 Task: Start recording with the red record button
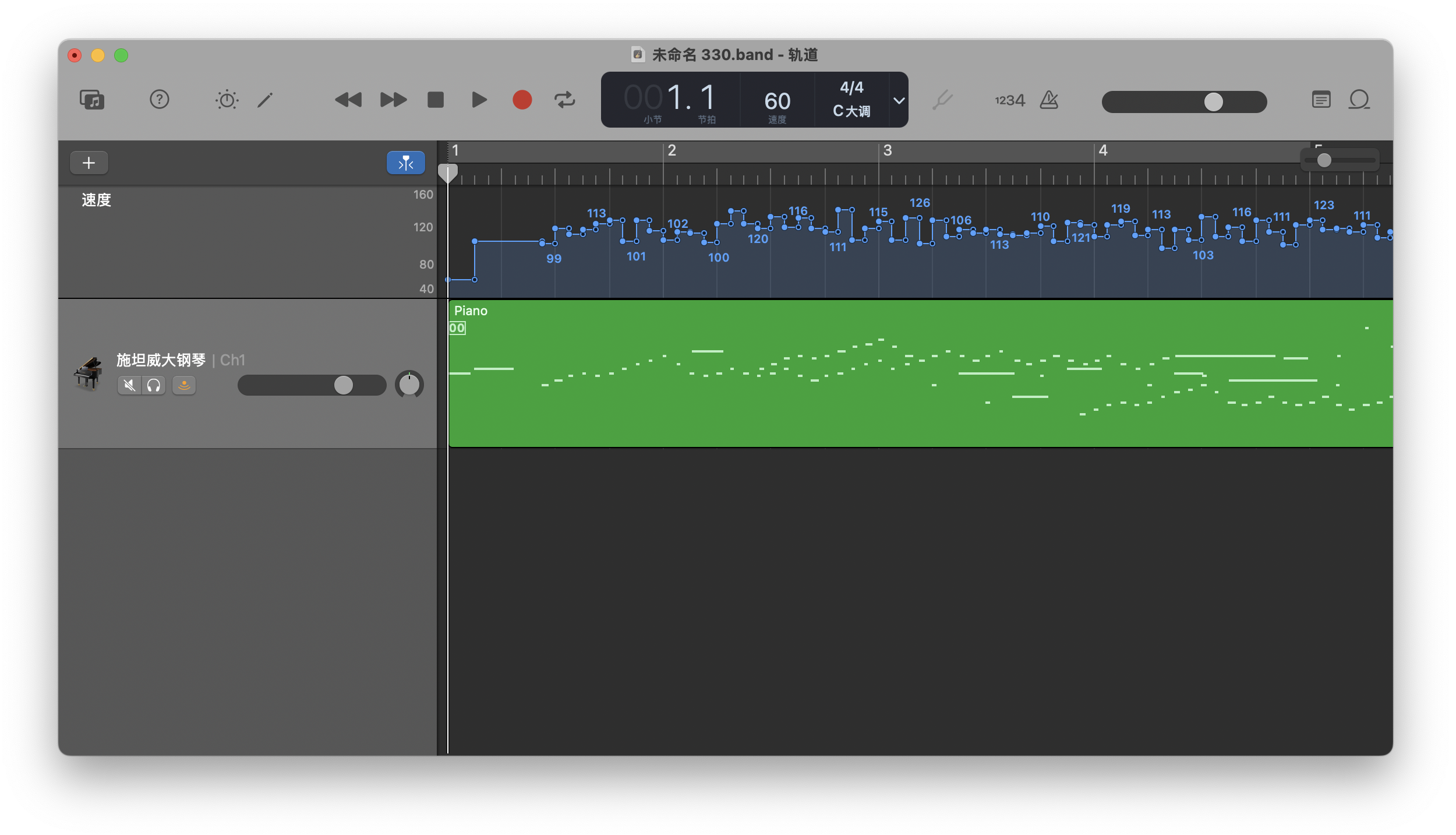[x=521, y=100]
